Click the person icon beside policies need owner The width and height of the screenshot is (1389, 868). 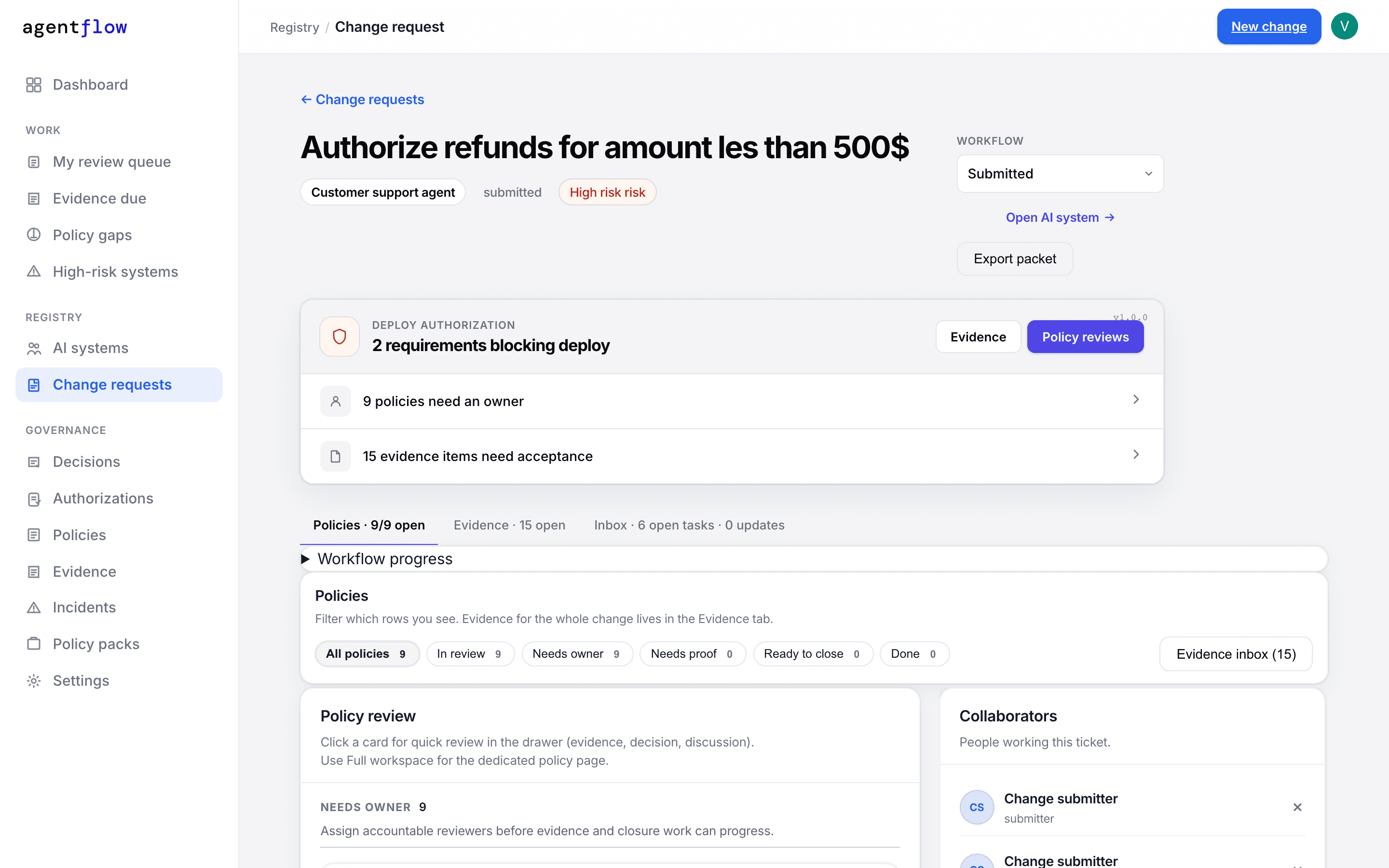[336, 401]
